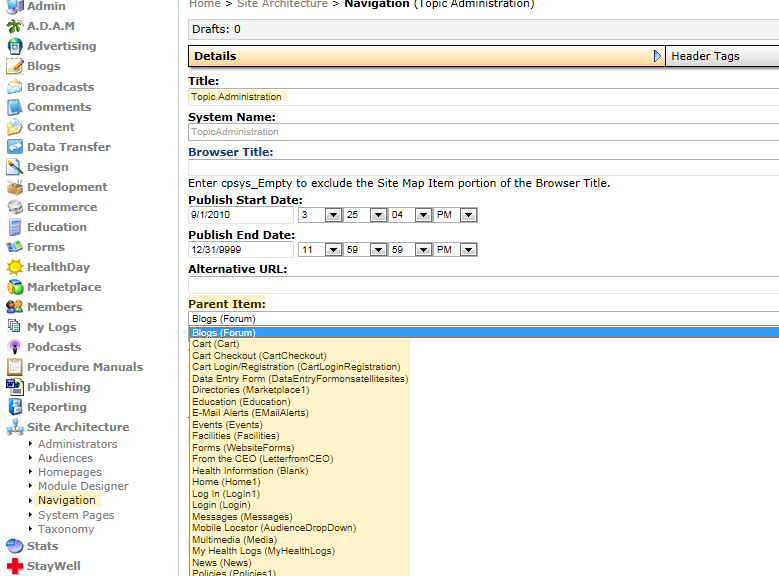Click the StayWell red cross icon
Image resolution: width=779 pixels, height=576 pixels.
coord(14,566)
